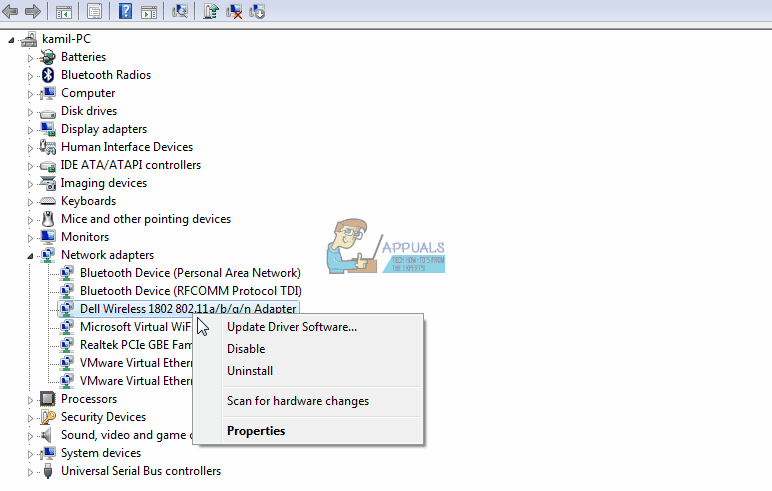Click the Mice and other pointing devices icon

[48, 219]
